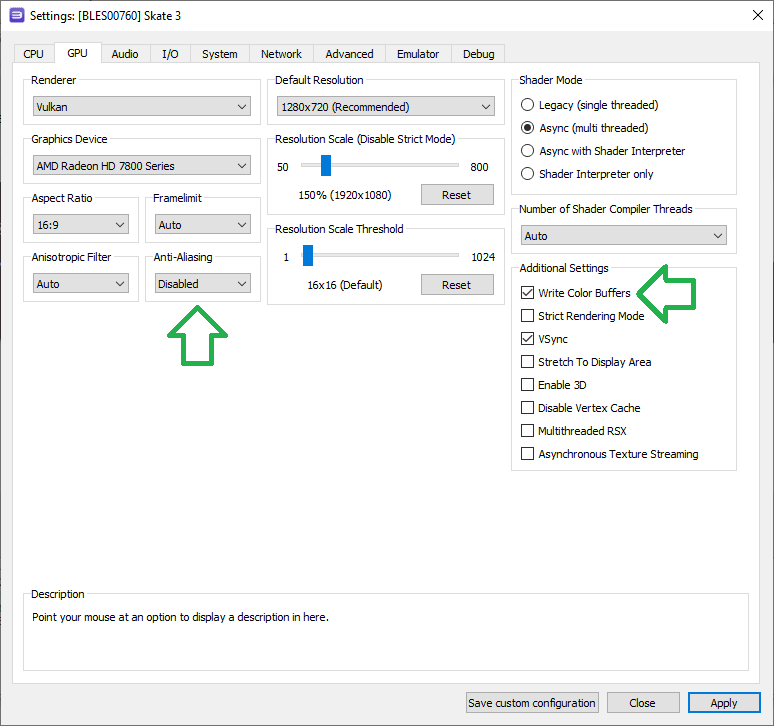Close the settings window with X

coord(758,15)
